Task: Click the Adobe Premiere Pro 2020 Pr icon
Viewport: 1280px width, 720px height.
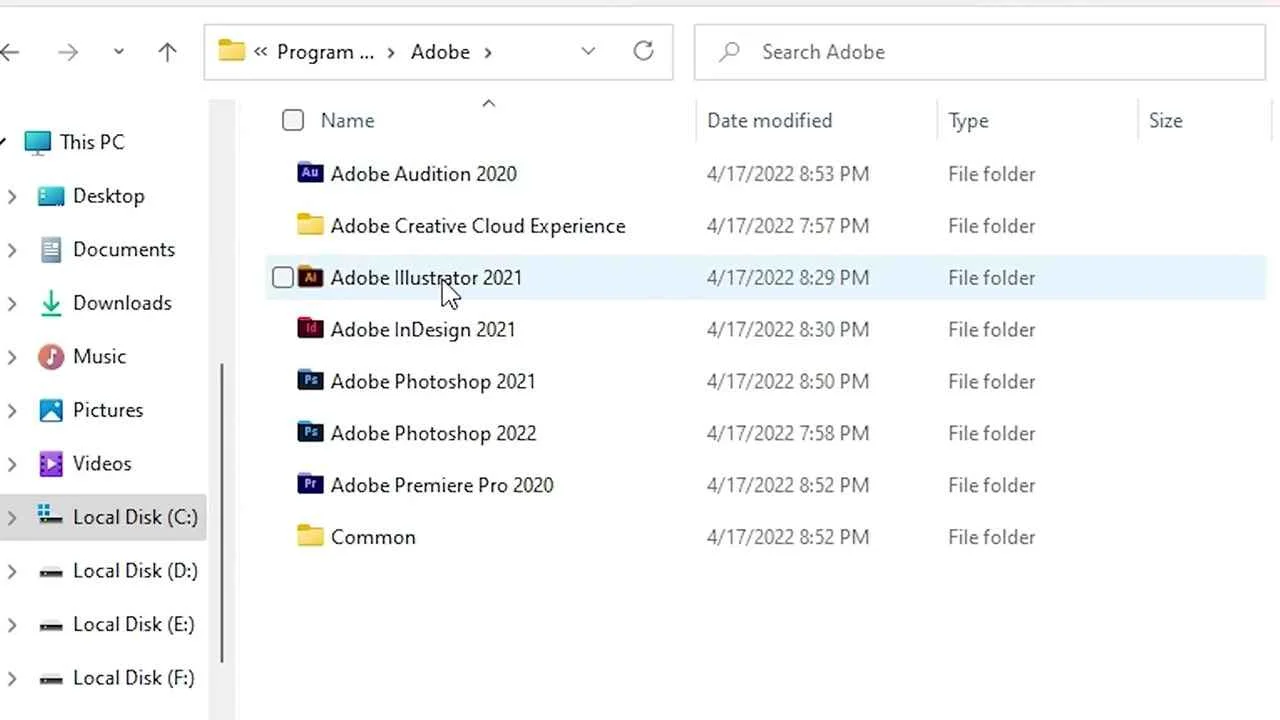Action: (x=310, y=484)
